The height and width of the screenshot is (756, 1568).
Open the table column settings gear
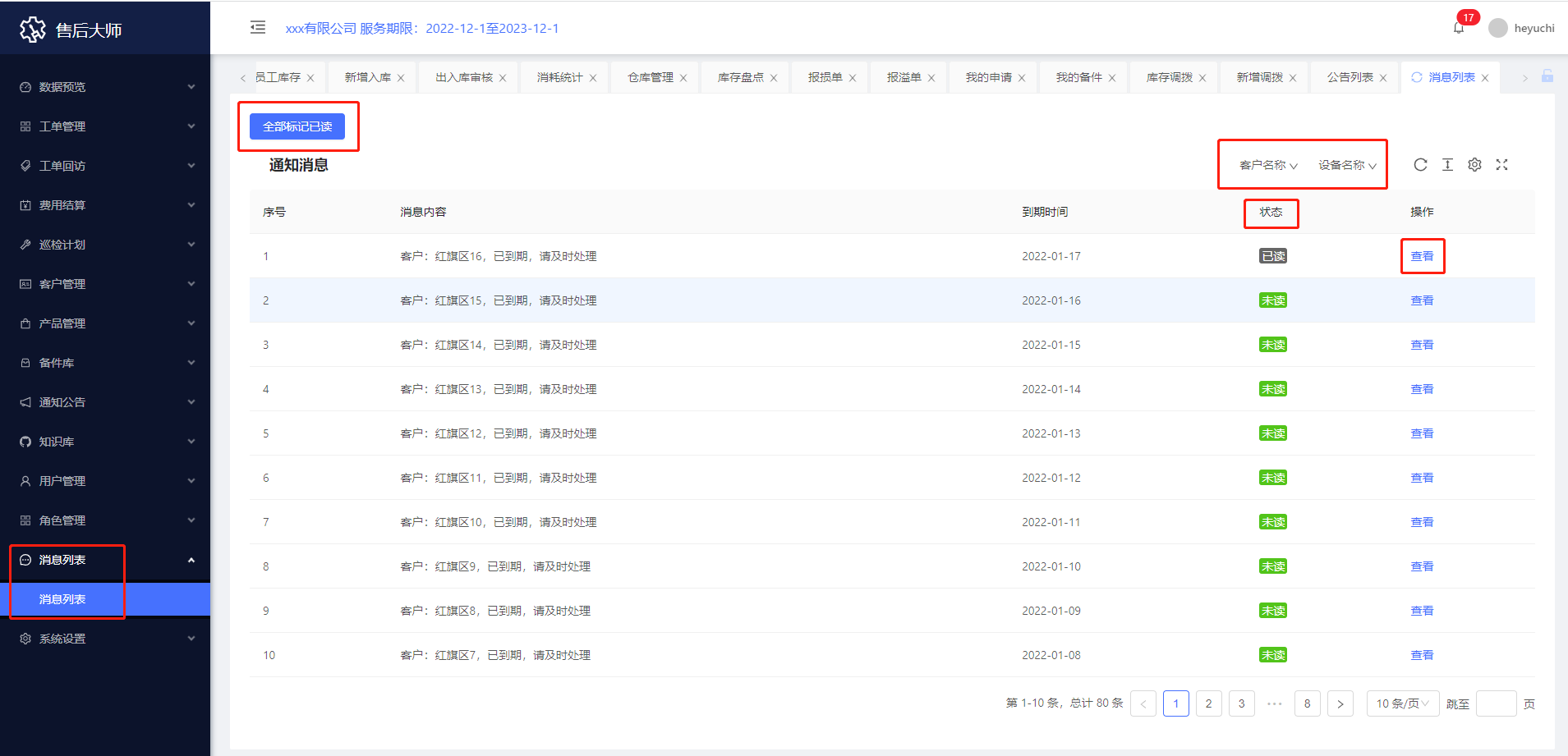coord(1474,165)
